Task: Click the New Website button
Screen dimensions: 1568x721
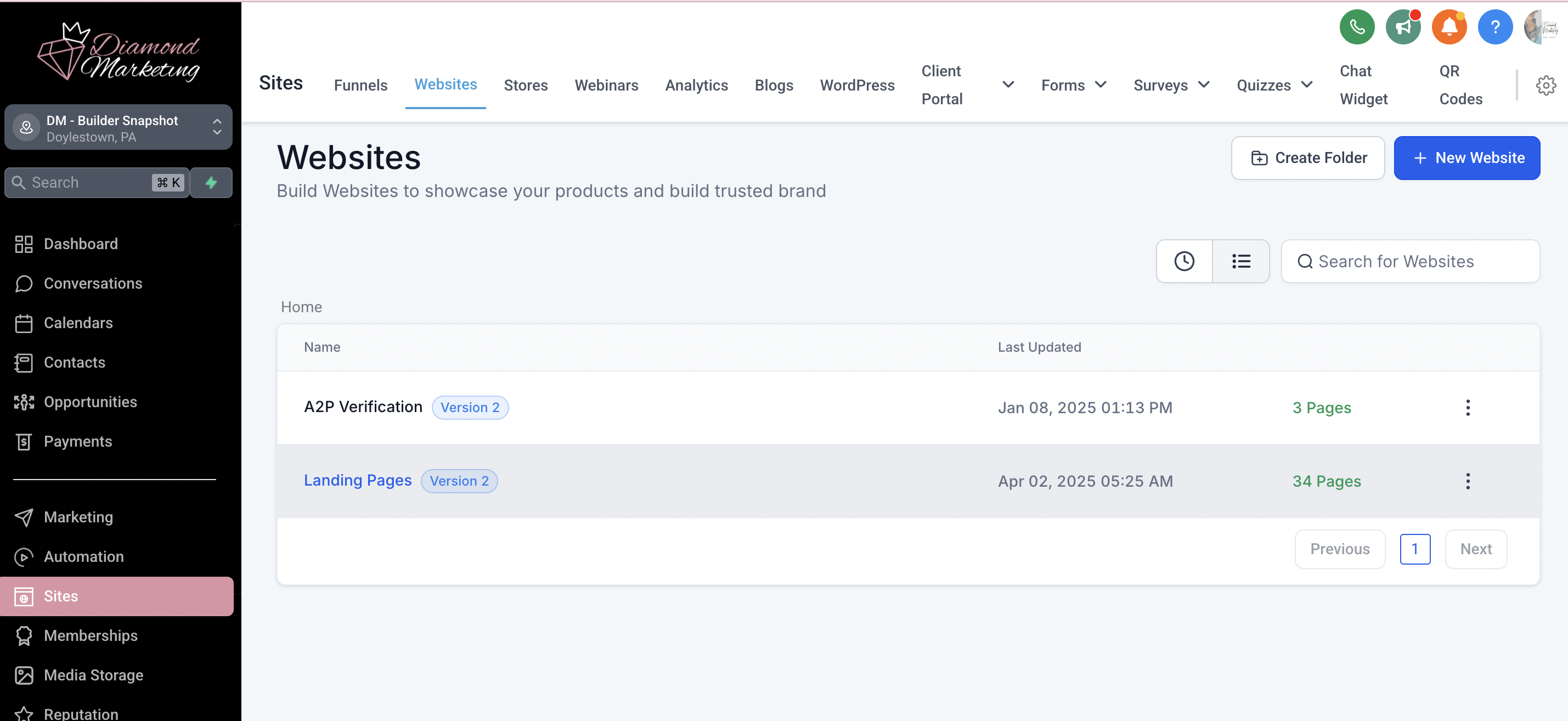Action: point(1467,157)
